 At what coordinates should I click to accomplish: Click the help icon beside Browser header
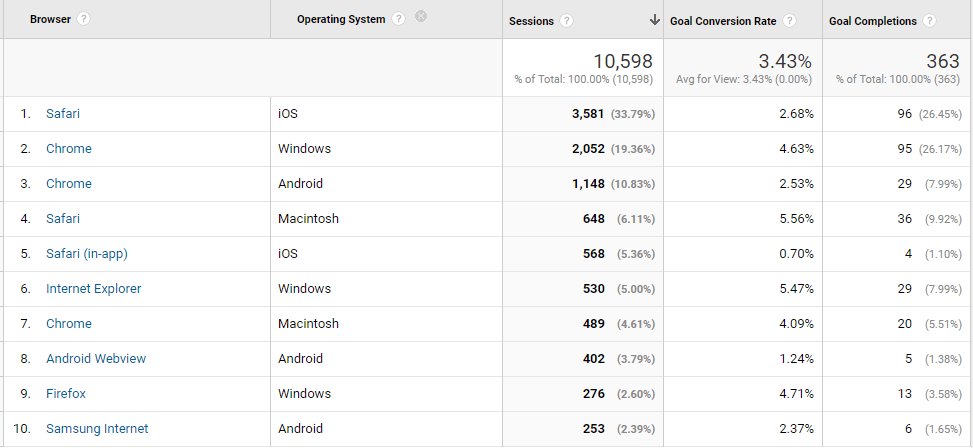click(x=84, y=19)
